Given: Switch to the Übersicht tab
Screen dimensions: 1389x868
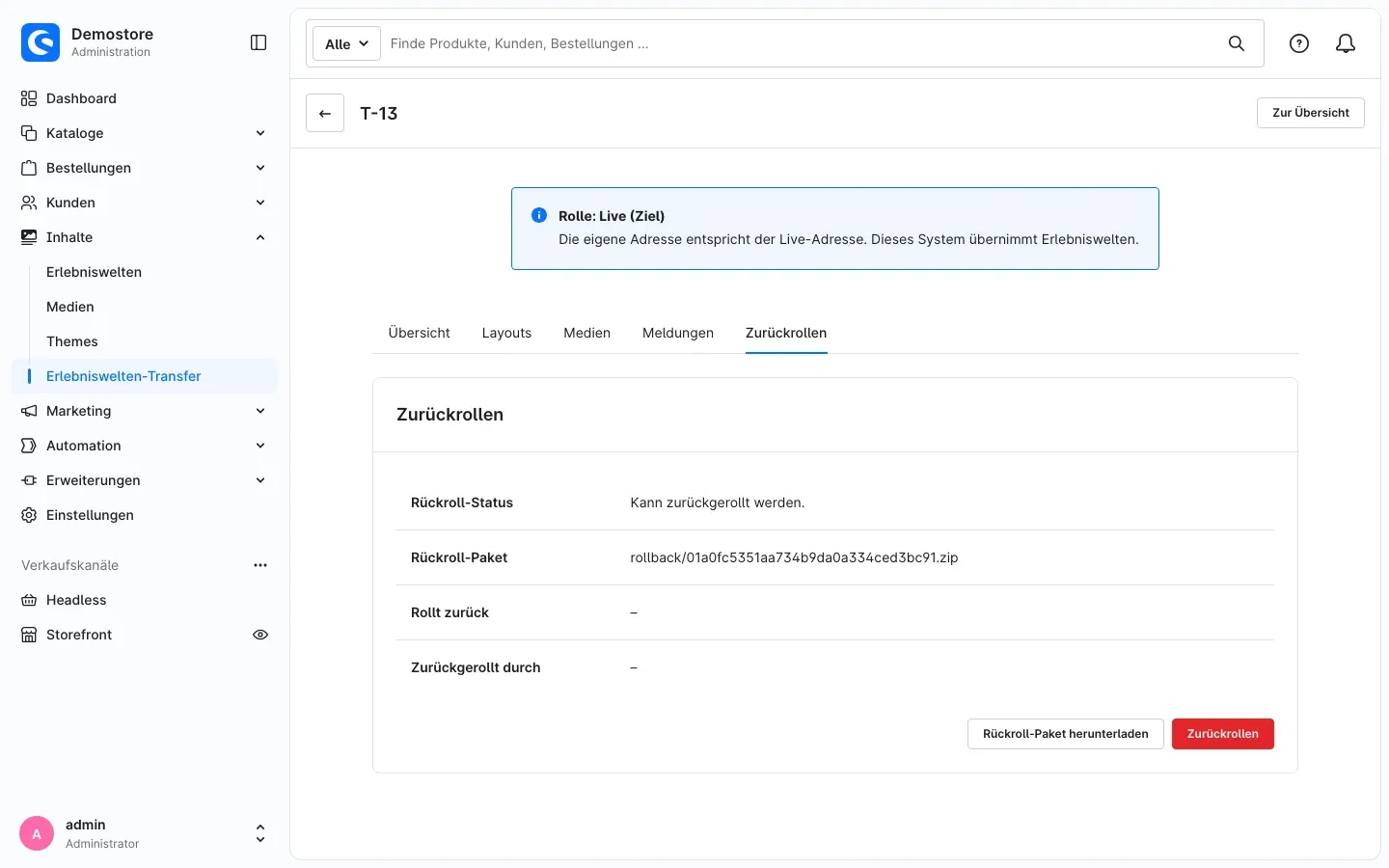Looking at the screenshot, I should [419, 333].
